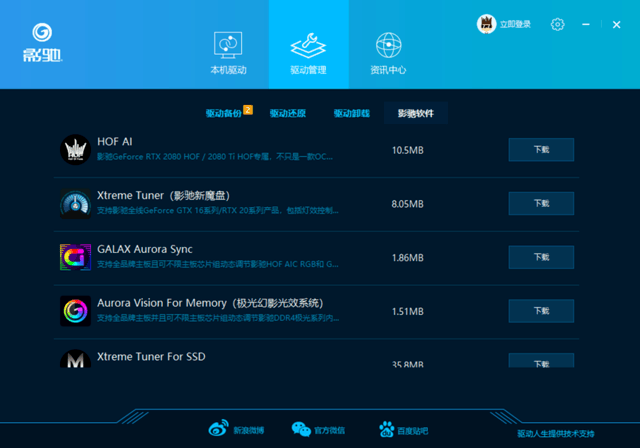Click Xtreme Tuner (影驰新魔盘) title
The width and height of the screenshot is (640, 448).
(x=164, y=195)
